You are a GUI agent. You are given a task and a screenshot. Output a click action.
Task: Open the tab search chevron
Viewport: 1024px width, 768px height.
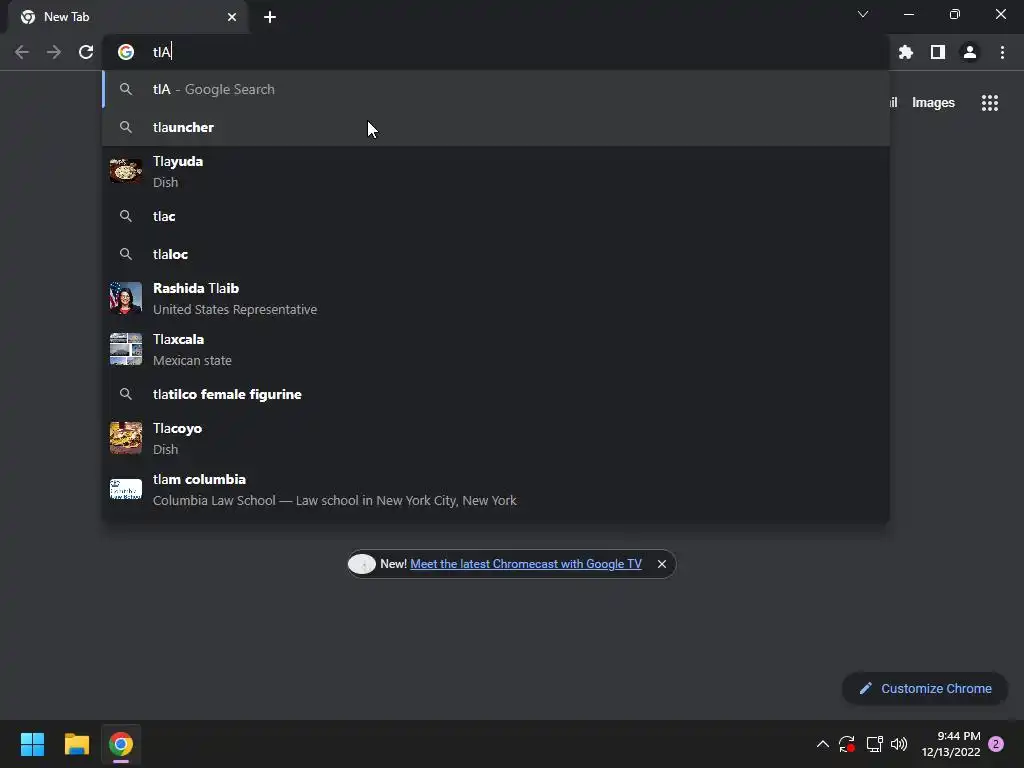(863, 14)
